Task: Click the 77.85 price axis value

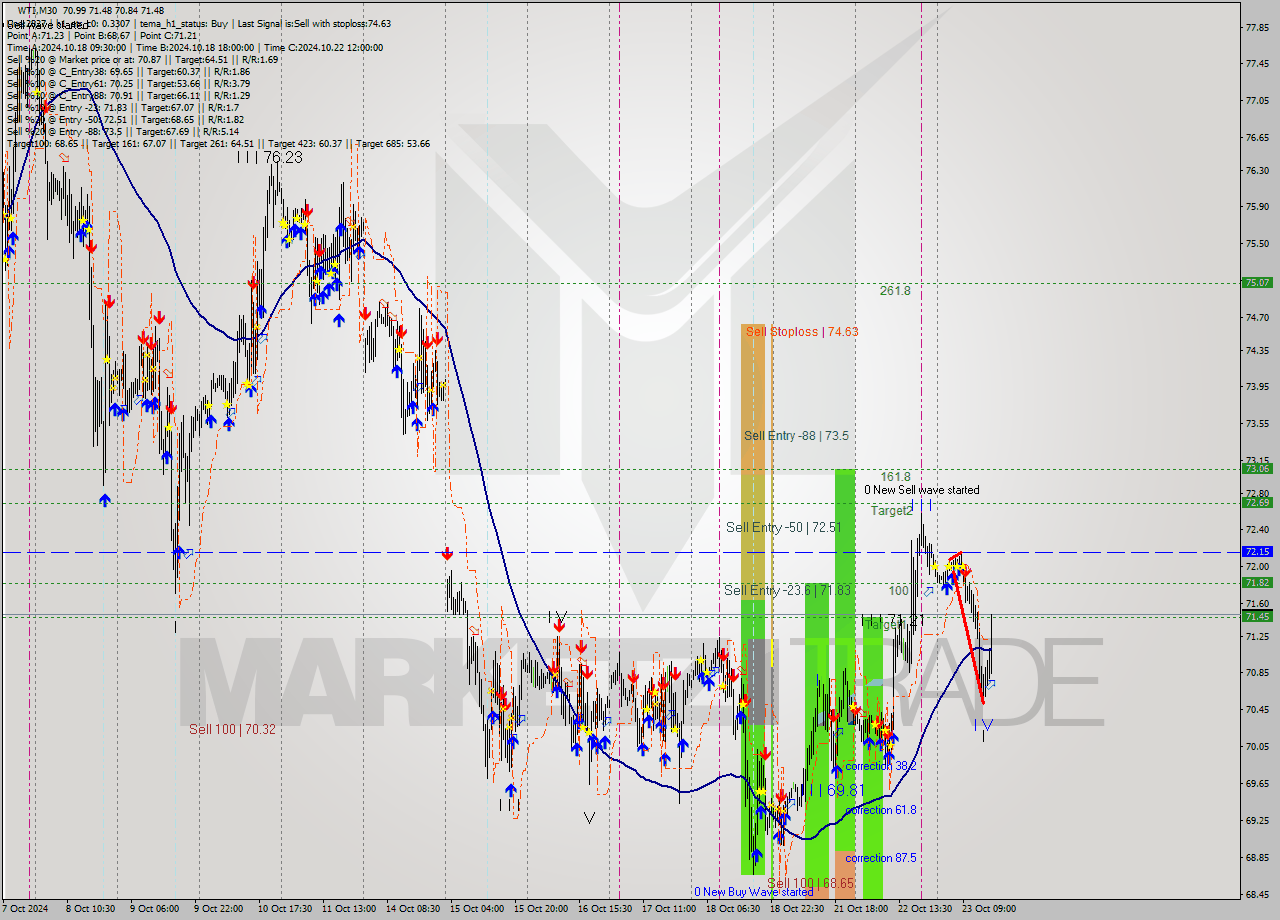Action: [1257, 27]
